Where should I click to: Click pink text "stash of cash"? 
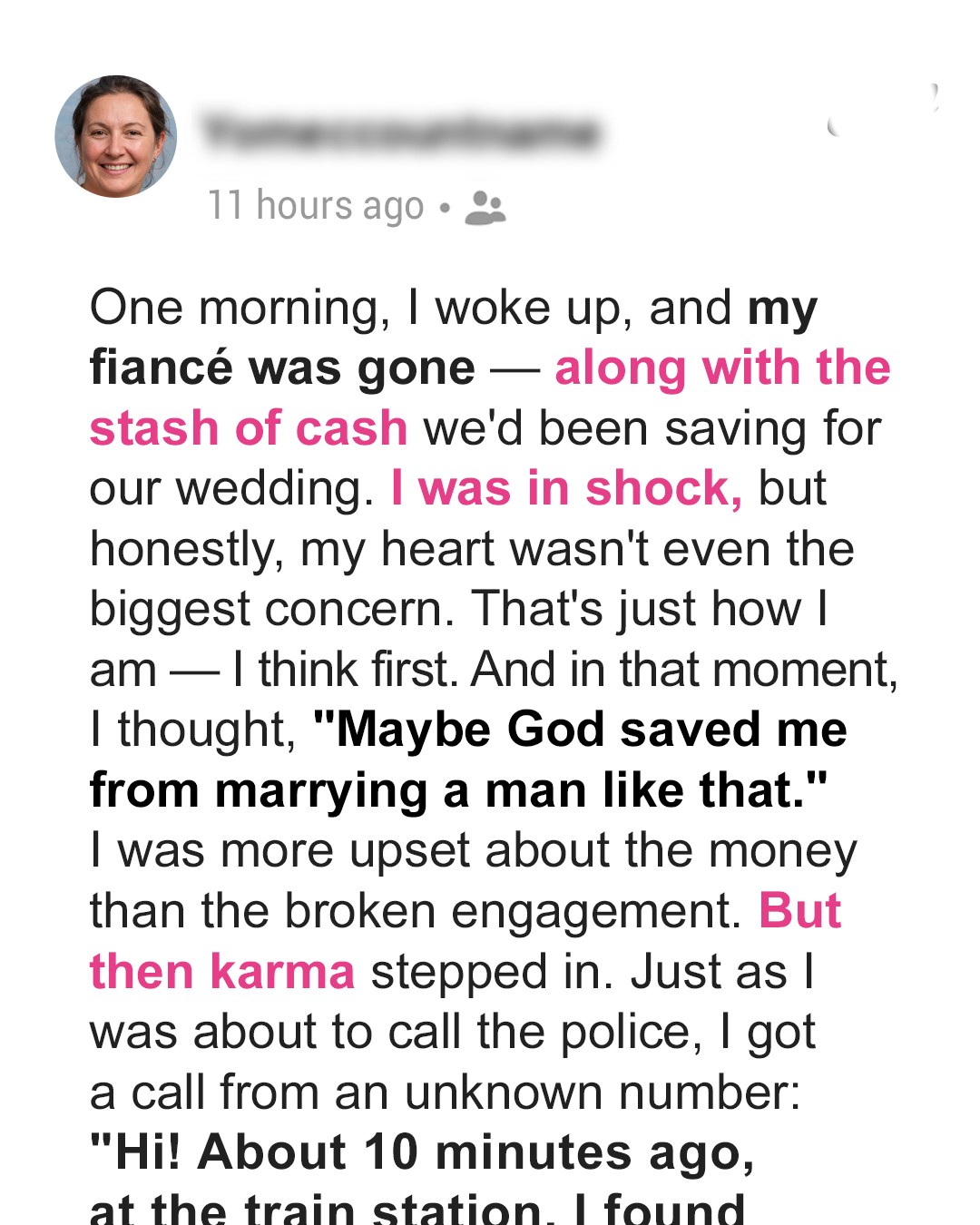pos(248,428)
